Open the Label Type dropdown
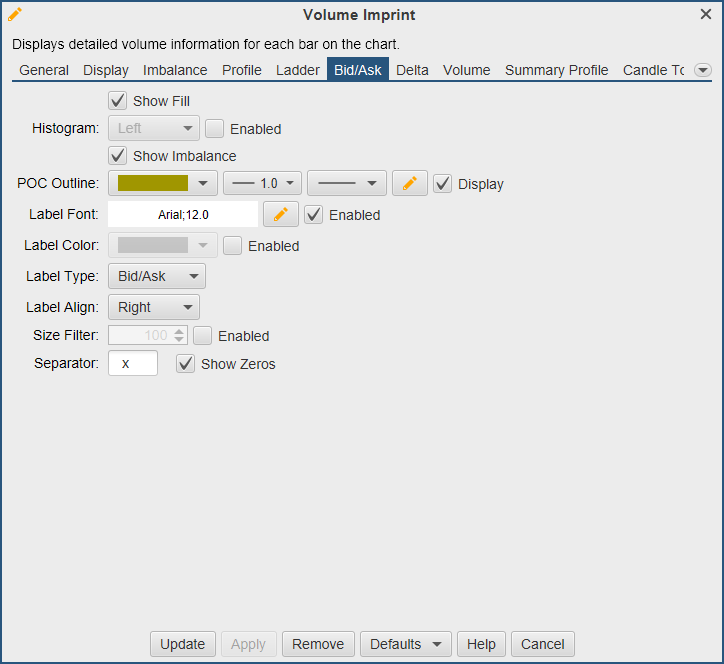The width and height of the screenshot is (724, 664). tap(156, 276)
